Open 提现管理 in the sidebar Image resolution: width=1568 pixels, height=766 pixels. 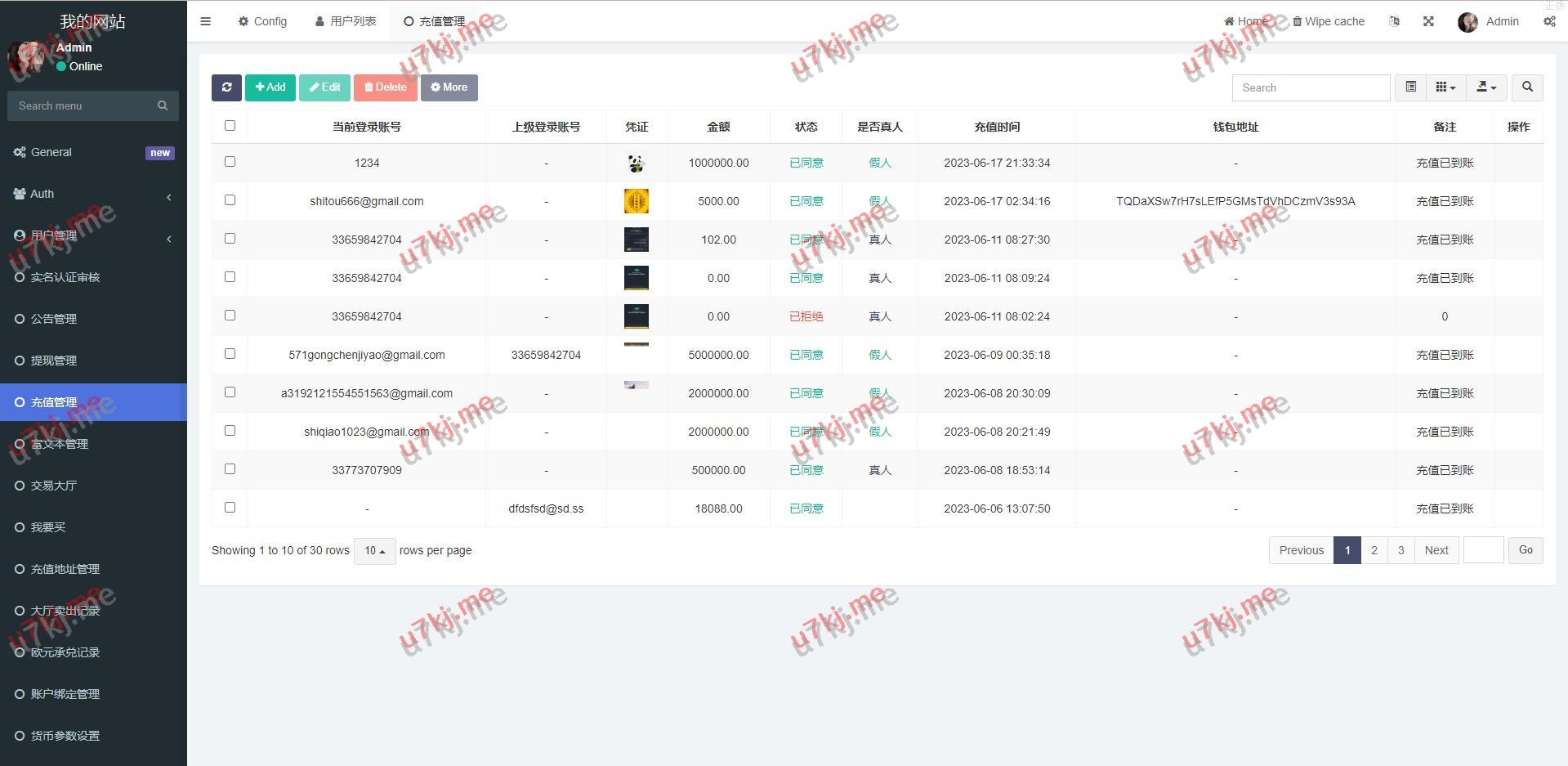point(54,361)
